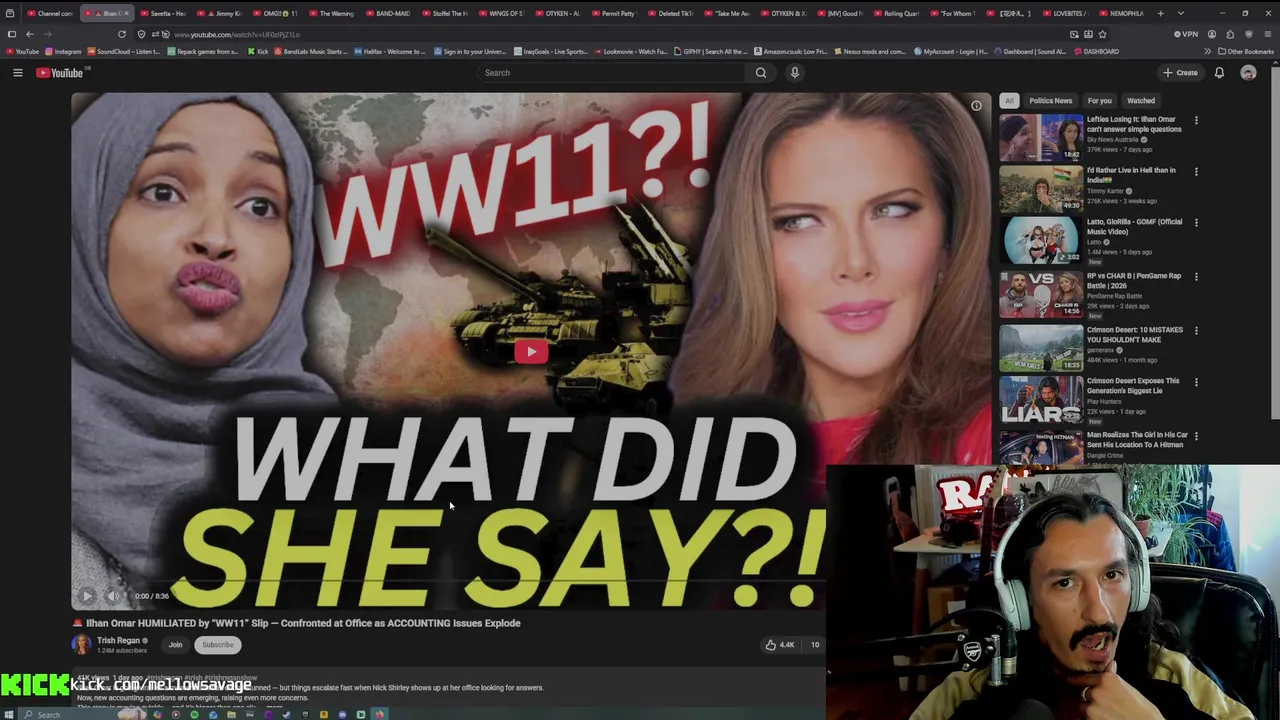Select the All filter chip
This screenshot has width=1280, height=720.
[1009, 100]
